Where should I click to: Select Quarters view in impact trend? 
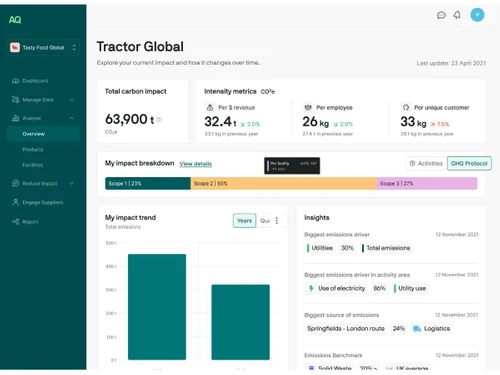(265, 221)
